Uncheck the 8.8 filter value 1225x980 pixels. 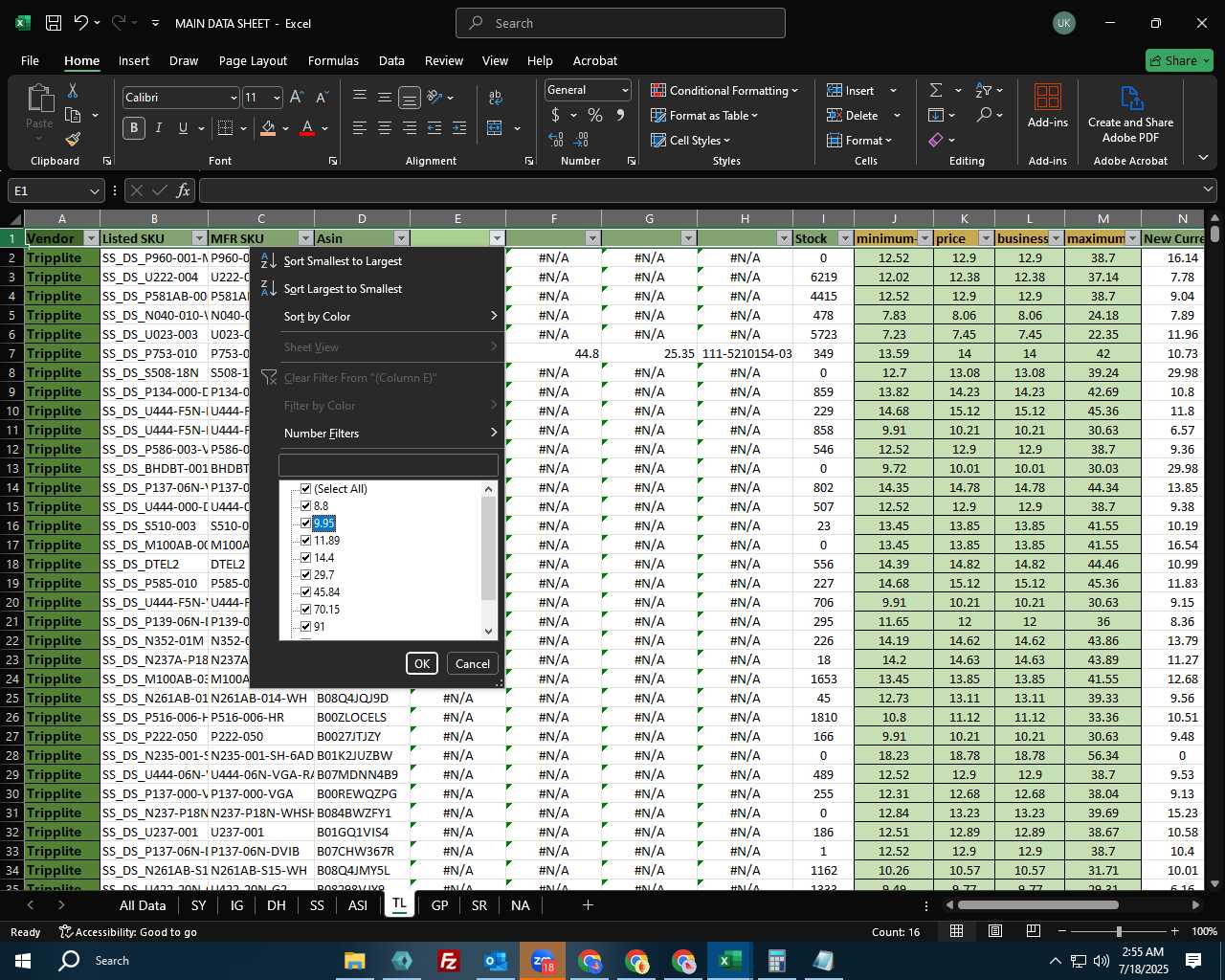click(x=306, y=505)
